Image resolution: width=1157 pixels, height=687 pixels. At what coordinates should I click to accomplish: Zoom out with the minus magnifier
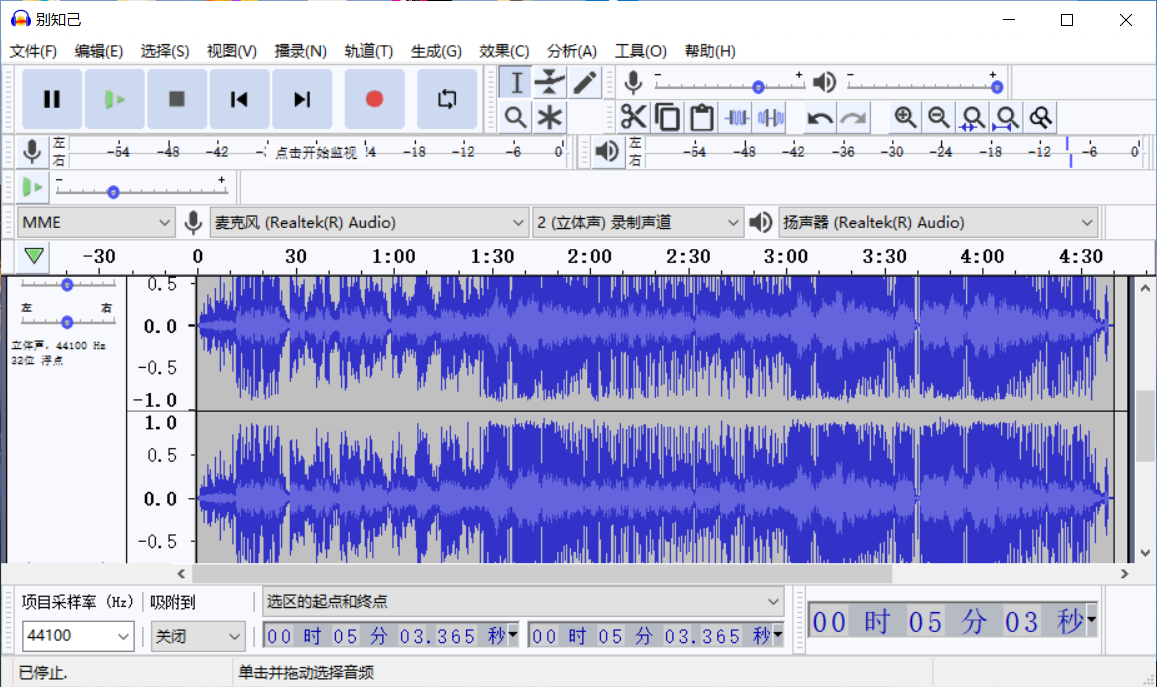click(x=939, y=117)
